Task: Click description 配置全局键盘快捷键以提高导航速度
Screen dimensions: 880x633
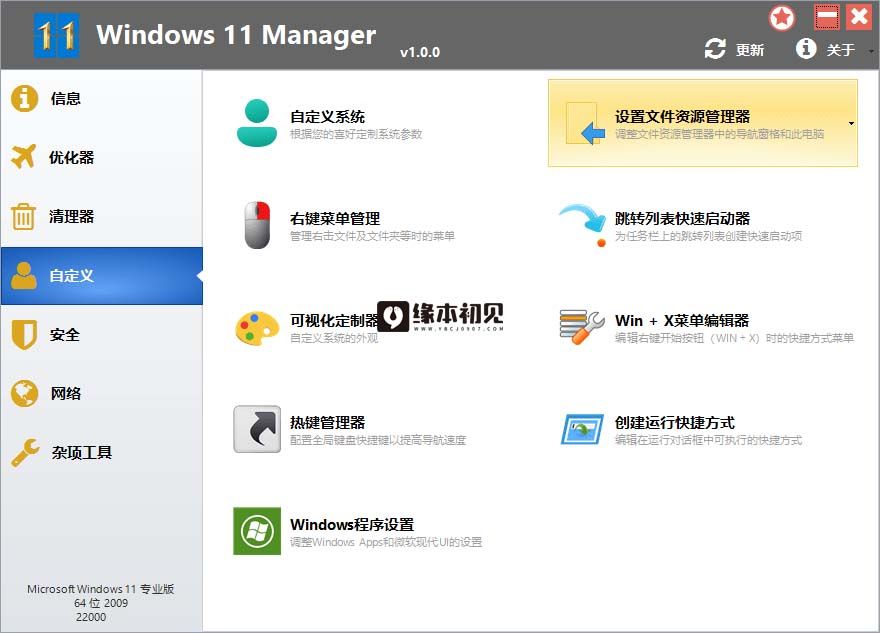Action: (378, 440)
